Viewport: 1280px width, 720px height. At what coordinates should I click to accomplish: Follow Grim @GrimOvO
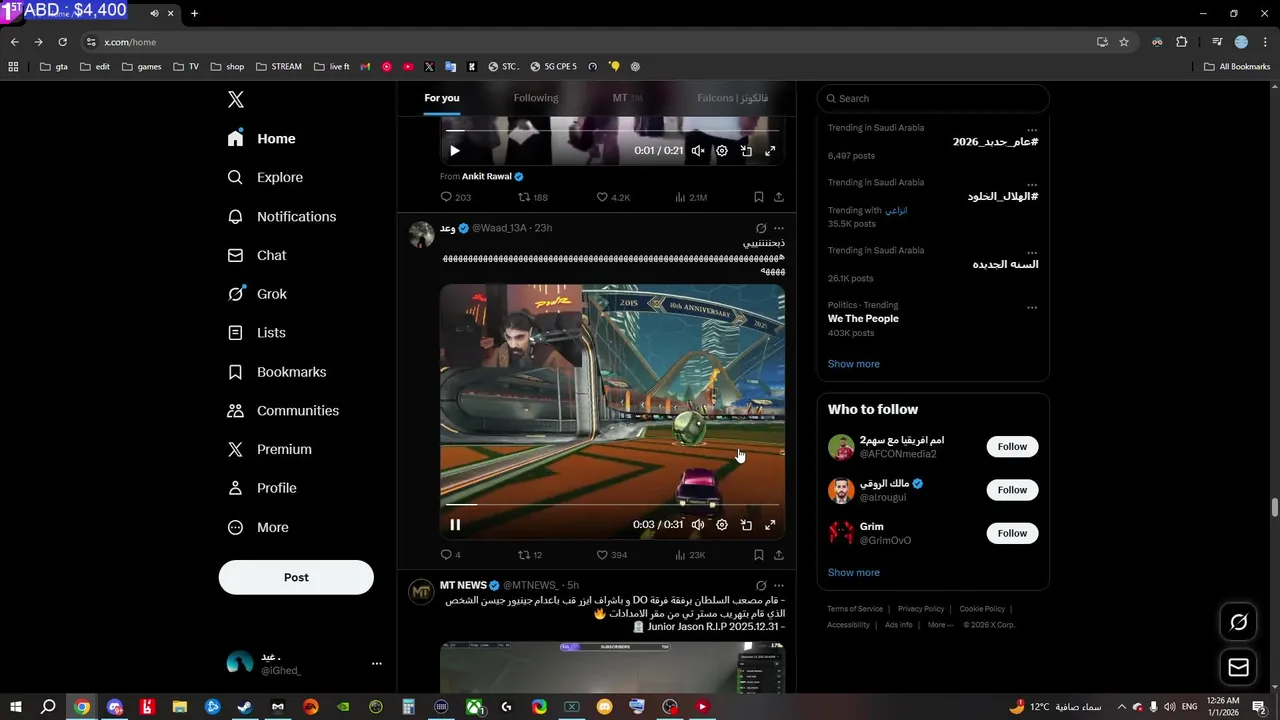[1012, 533]
